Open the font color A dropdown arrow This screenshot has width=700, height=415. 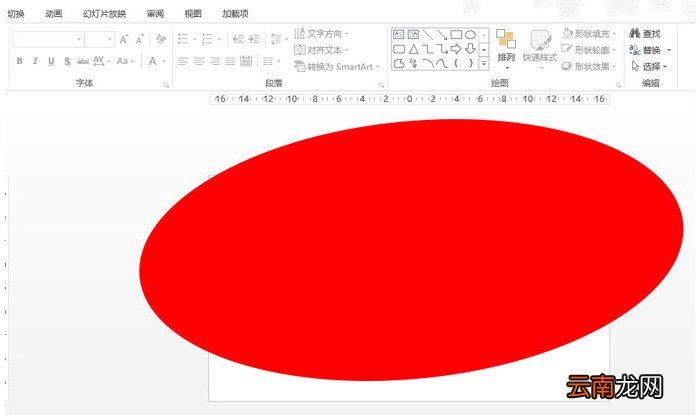[164, 61]
